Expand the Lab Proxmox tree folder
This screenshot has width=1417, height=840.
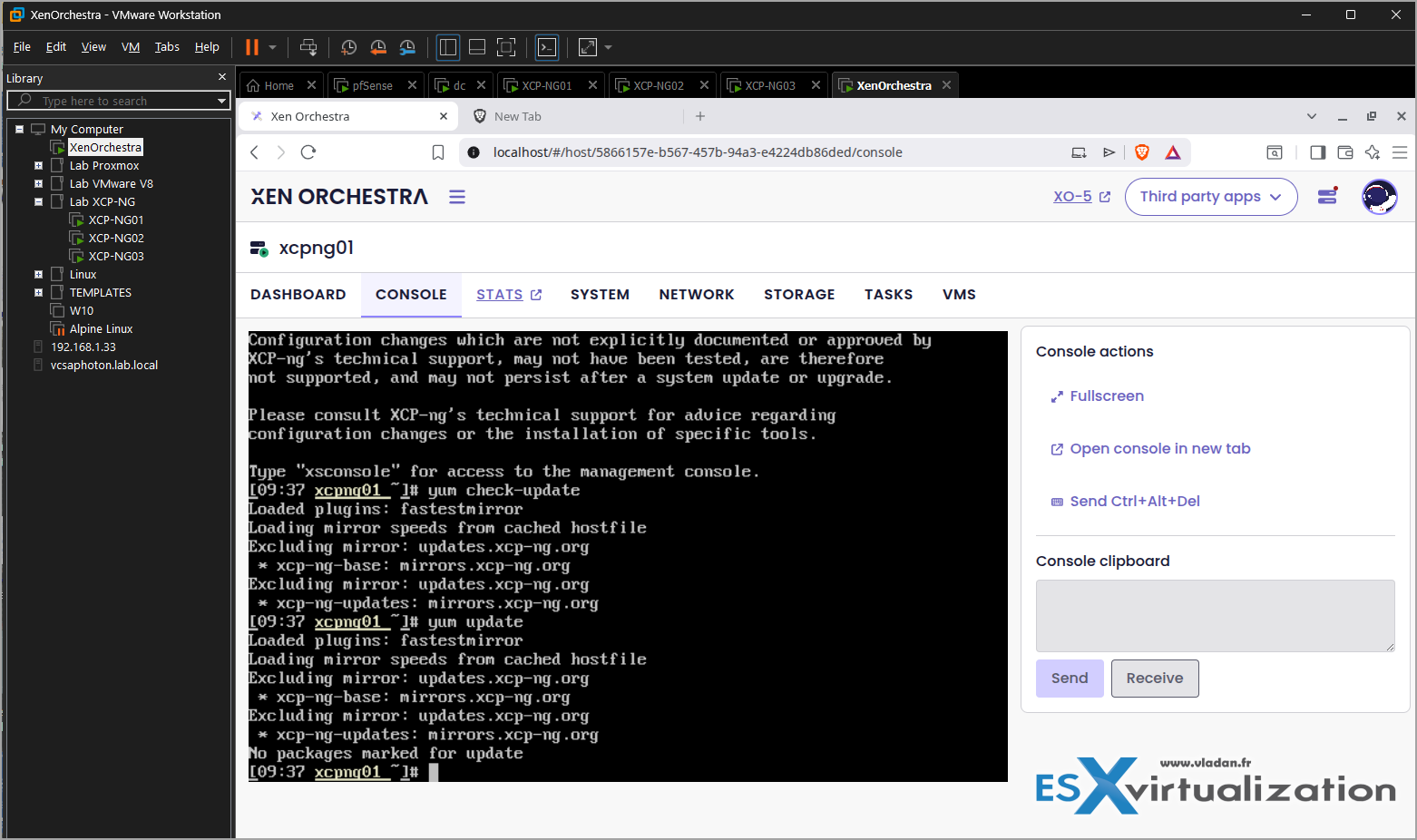pyautogui.click(x=38, y=166)
